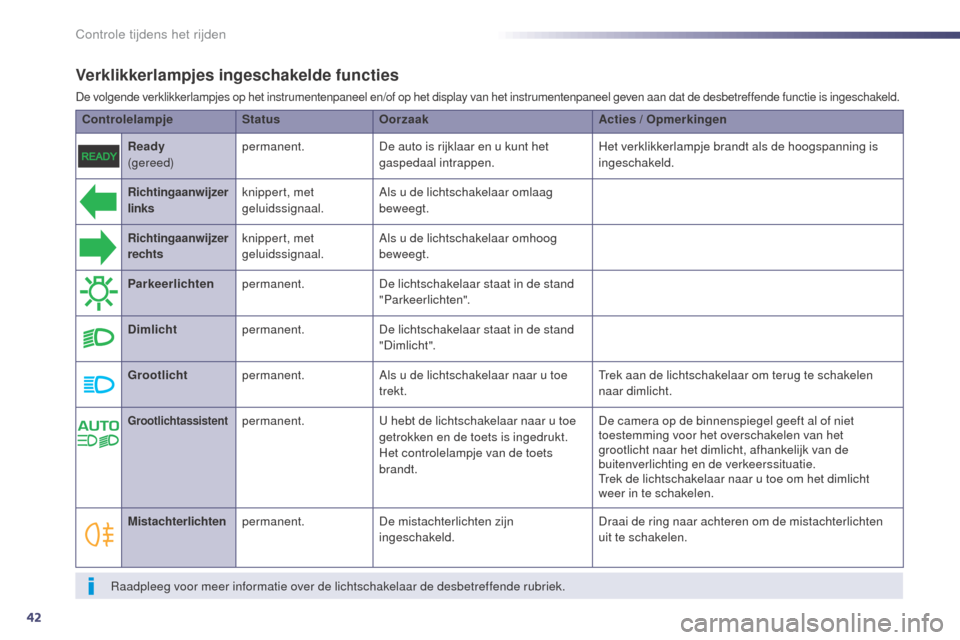
Task: Click 'Draai de ring naar achteren' remark
Action: pyautogui.click(x=740, y=529)
